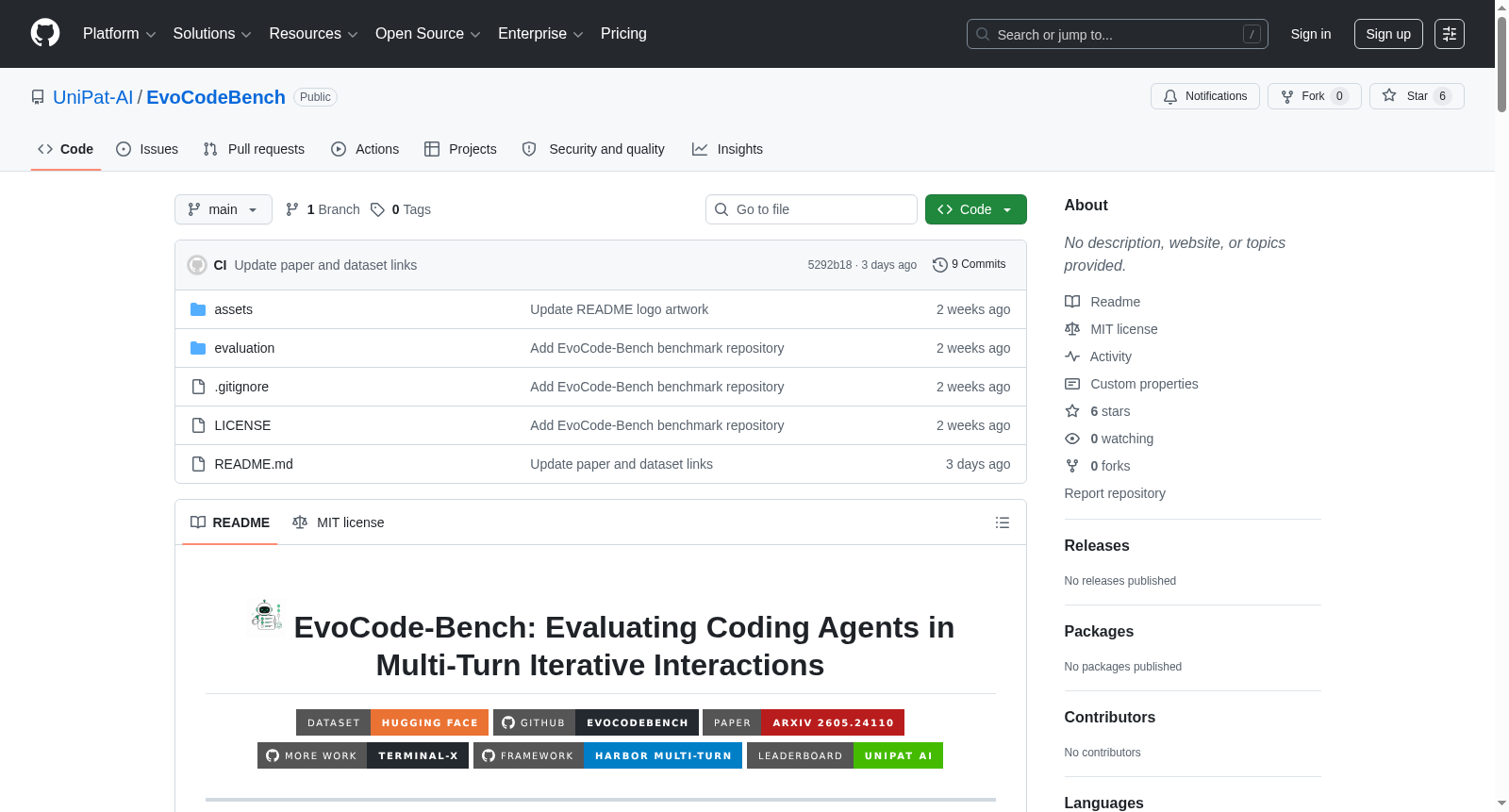The height and width of the screenshot is (812, 1509).
Task: Switch to the Projects tab
Action: click(x=460, y=149)
